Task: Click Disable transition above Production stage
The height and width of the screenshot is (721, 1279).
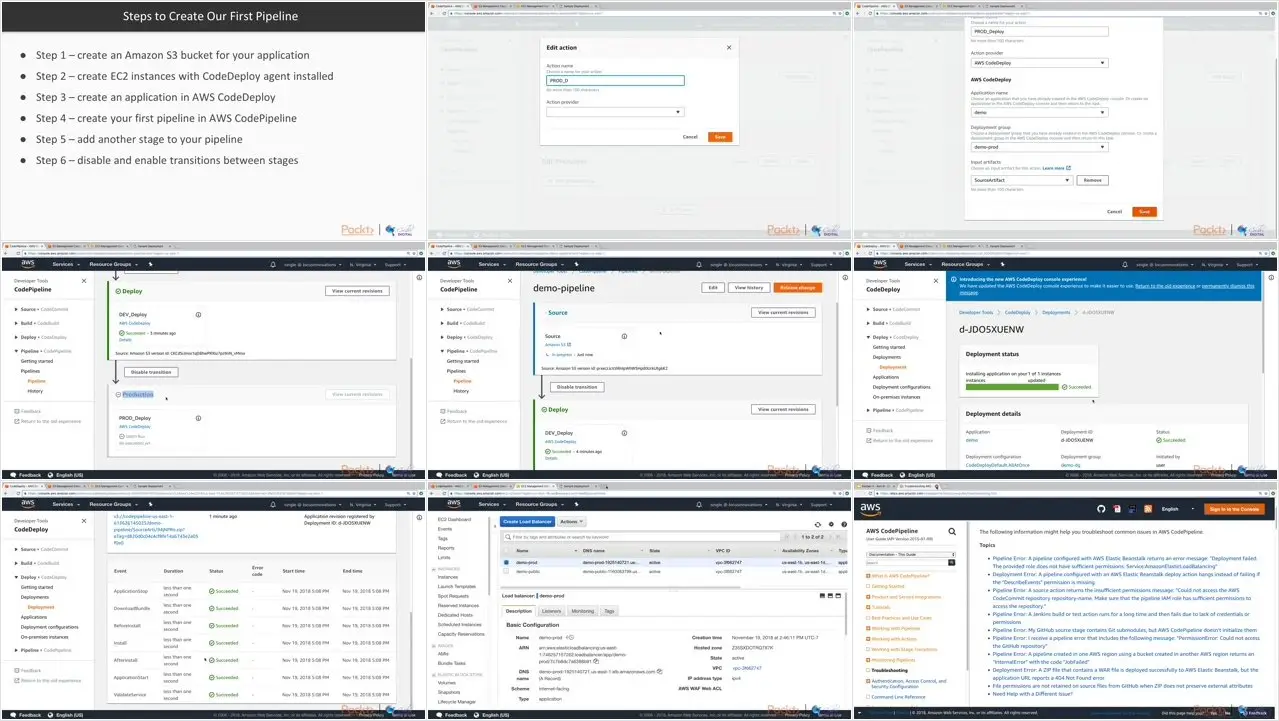Action: (x=152, y=372)
